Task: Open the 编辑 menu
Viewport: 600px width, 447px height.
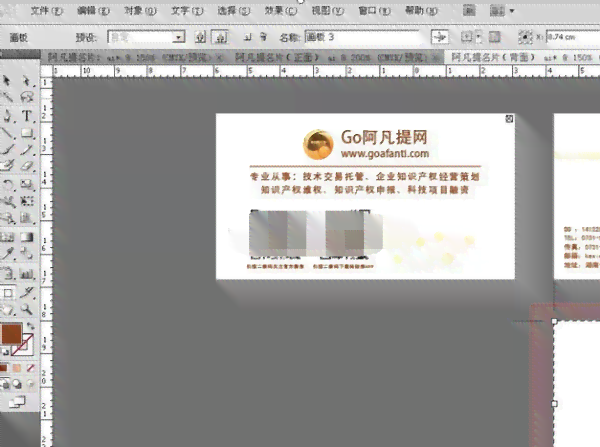Action: pos(93,11)
